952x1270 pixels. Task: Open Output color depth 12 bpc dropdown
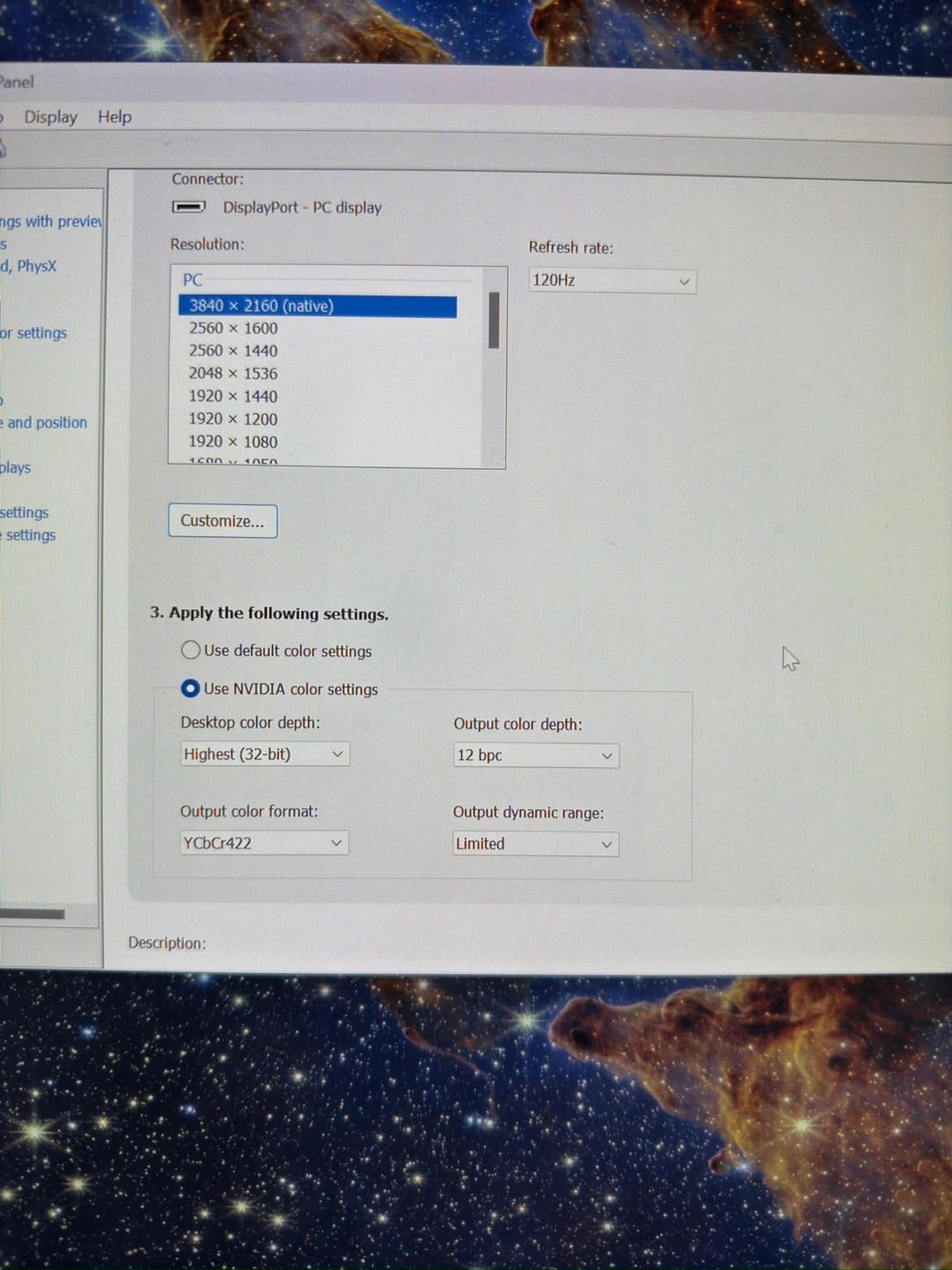535,756
